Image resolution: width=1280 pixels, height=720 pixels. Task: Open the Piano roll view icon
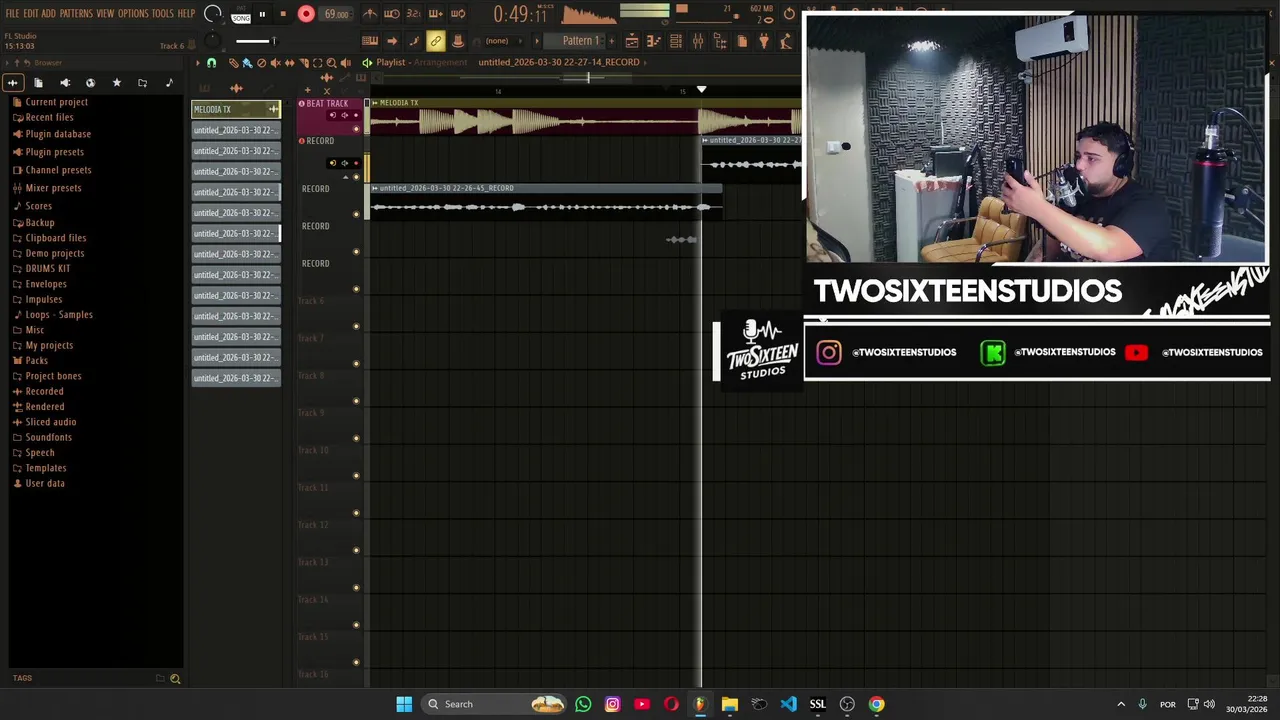(654, 41)
